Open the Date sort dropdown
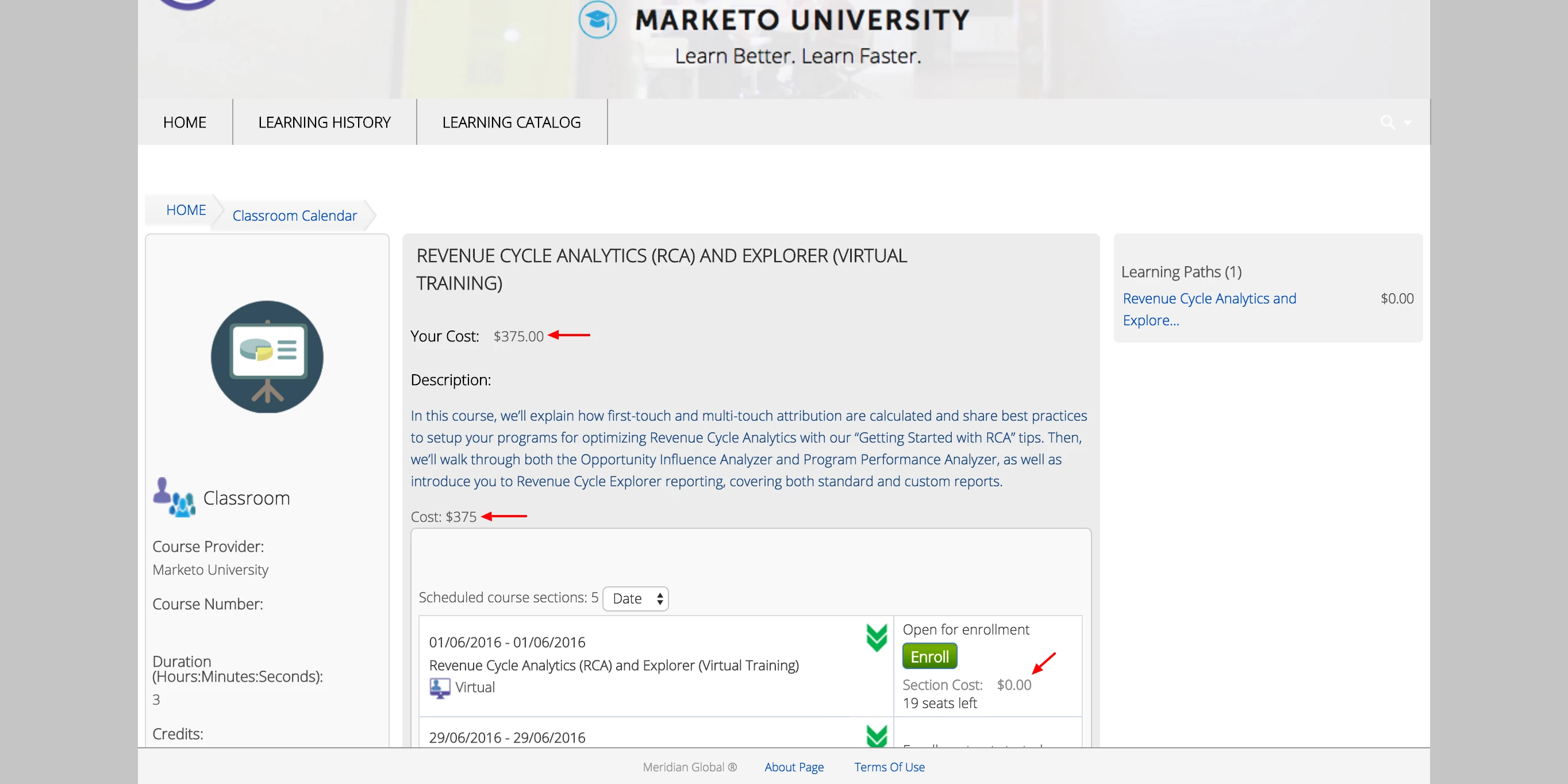This screenshot has width=1568, height=784. click(x=636, y=598)
